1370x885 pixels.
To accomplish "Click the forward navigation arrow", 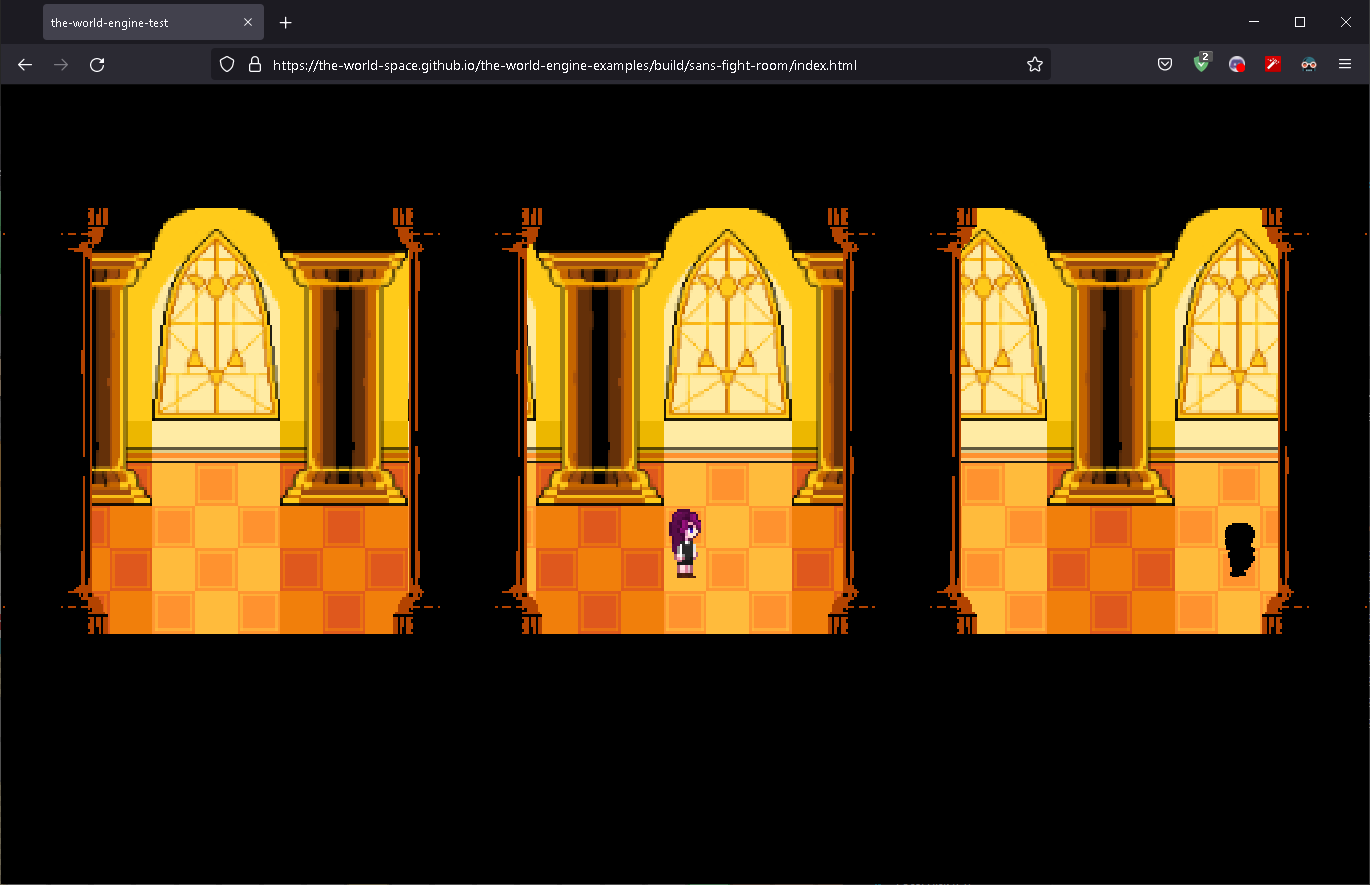I will (x=61, y=64).
